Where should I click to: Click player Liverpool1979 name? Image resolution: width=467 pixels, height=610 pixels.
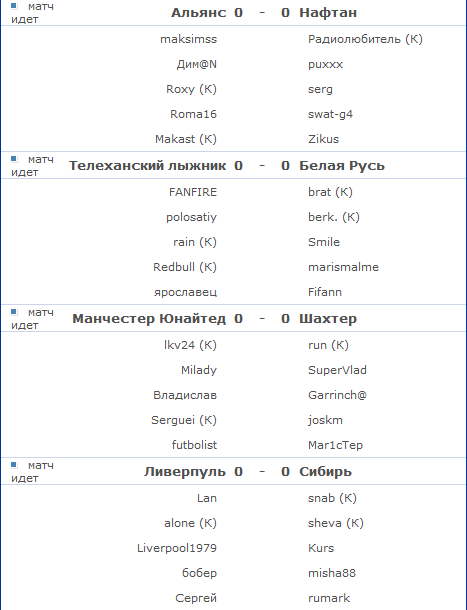(x=177, y=548)
